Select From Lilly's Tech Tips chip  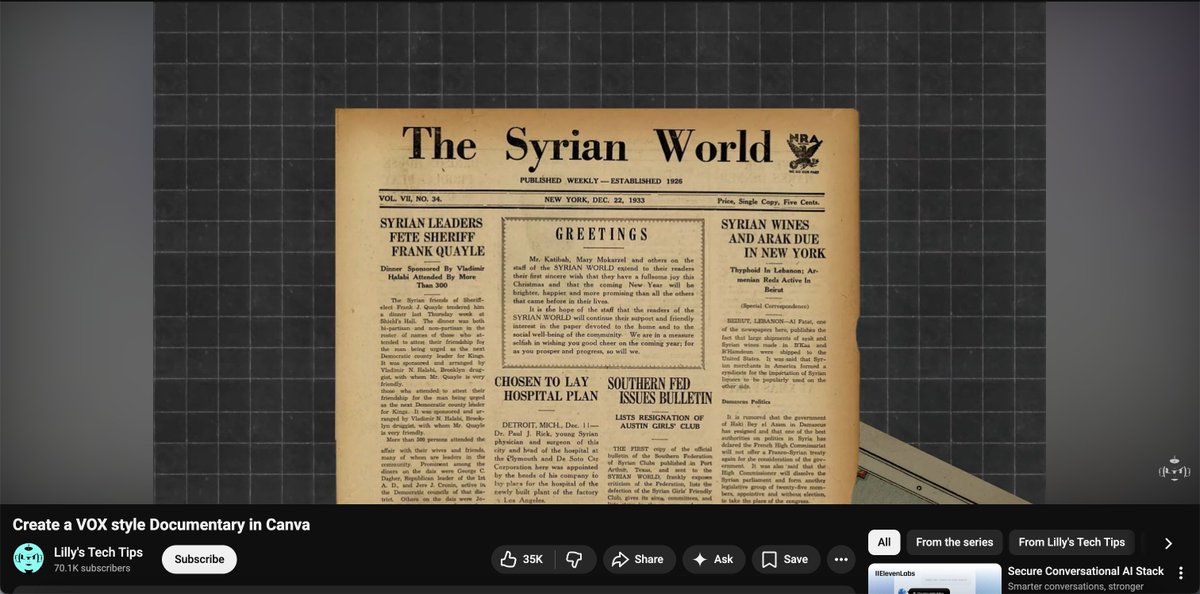tap(1072, 542)
